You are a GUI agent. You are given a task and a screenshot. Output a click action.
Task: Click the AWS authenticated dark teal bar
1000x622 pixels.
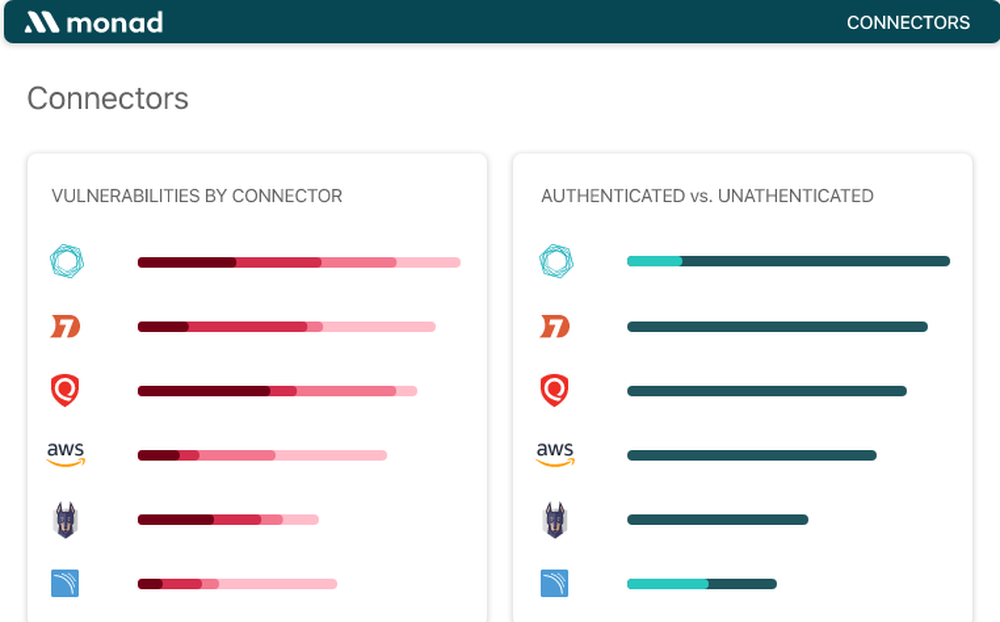(x=752, y=455)
